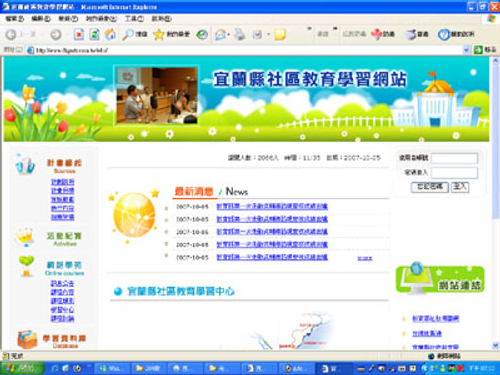Expand the dropdown arrow next to Edit icon

[268, 35]
